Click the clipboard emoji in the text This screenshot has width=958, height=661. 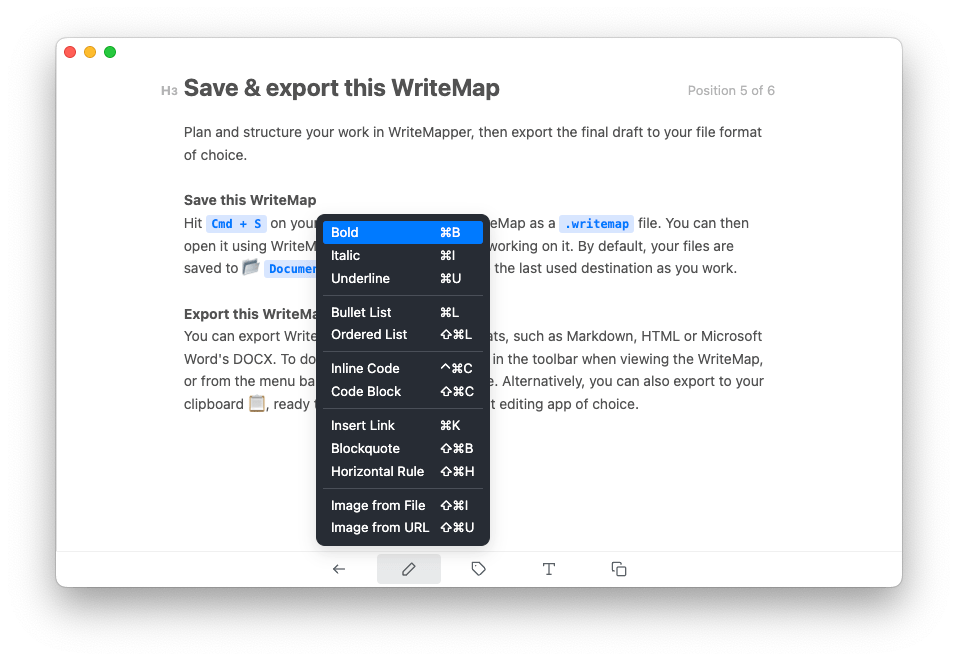pos(257,404)
